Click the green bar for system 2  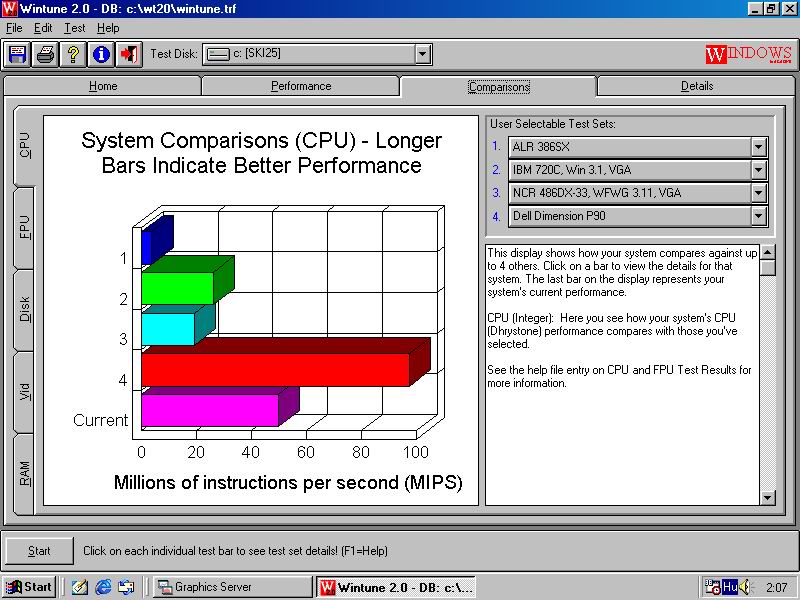pos(177,288)
